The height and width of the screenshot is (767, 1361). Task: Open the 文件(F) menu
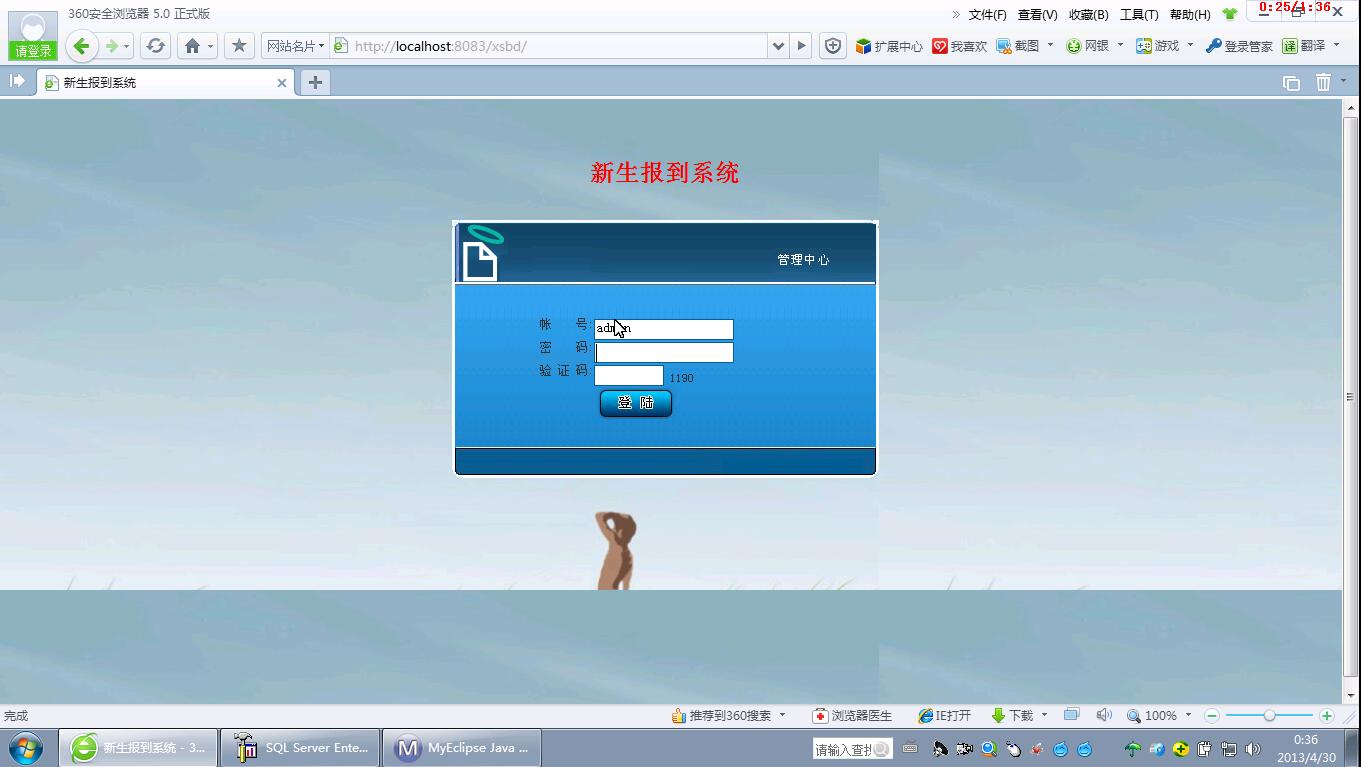click(987, 14)
